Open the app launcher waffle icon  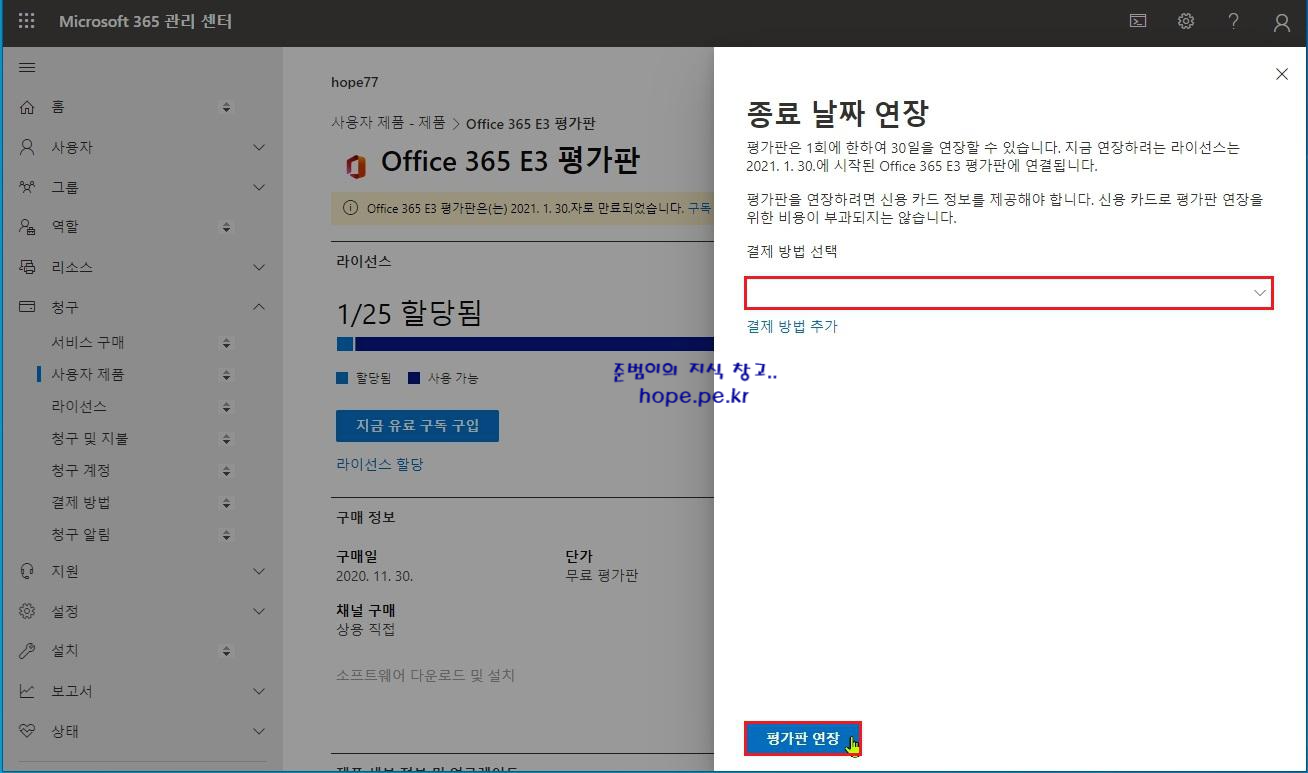point(27,21)
